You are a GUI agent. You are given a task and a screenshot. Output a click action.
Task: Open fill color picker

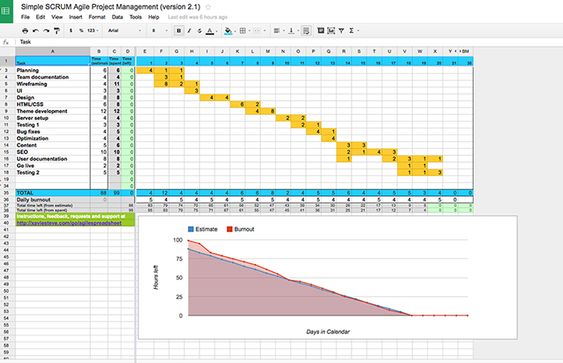[x=228, y=31]
